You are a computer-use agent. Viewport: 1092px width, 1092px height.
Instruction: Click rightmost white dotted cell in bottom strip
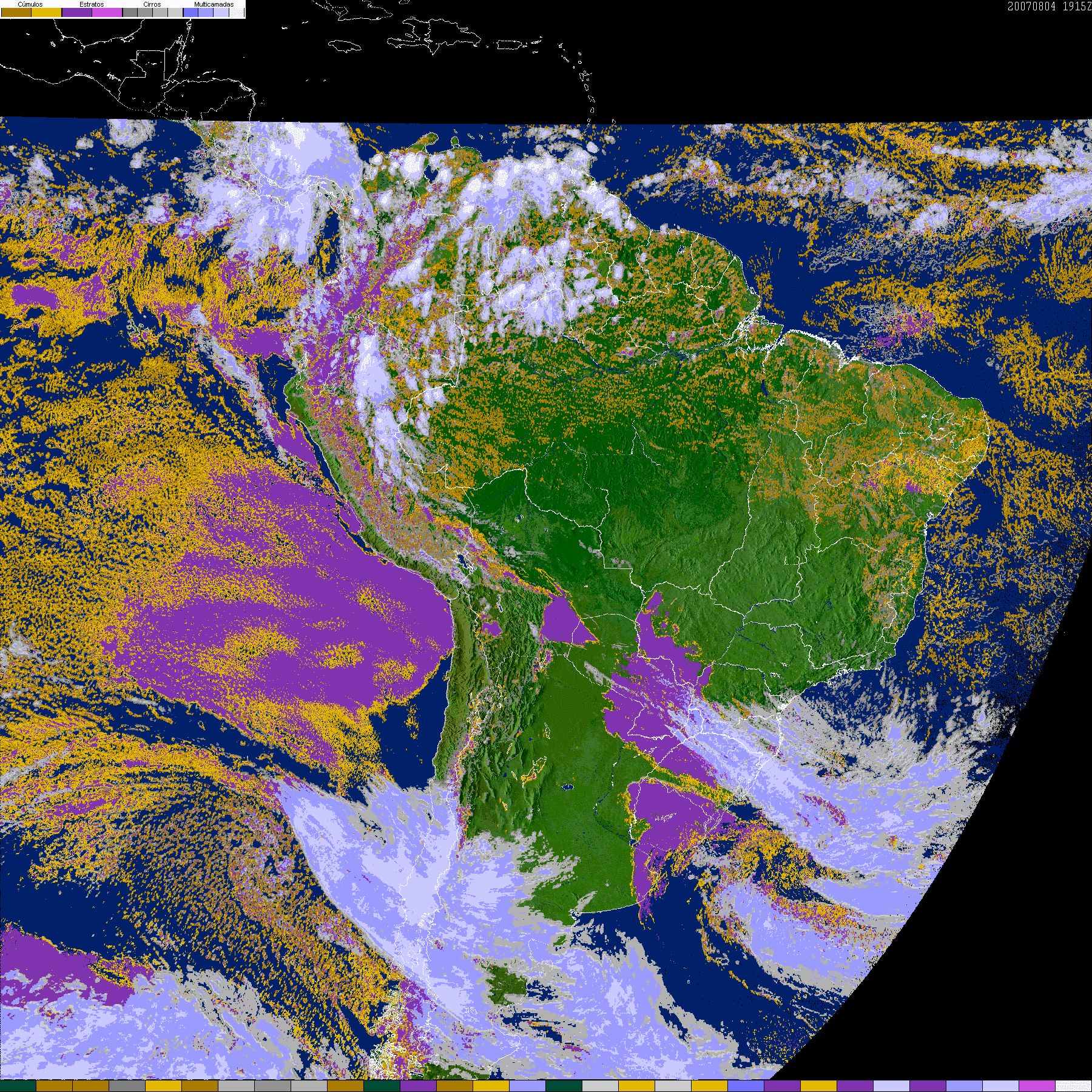pyautogui.click(x=1073, y=1086)
